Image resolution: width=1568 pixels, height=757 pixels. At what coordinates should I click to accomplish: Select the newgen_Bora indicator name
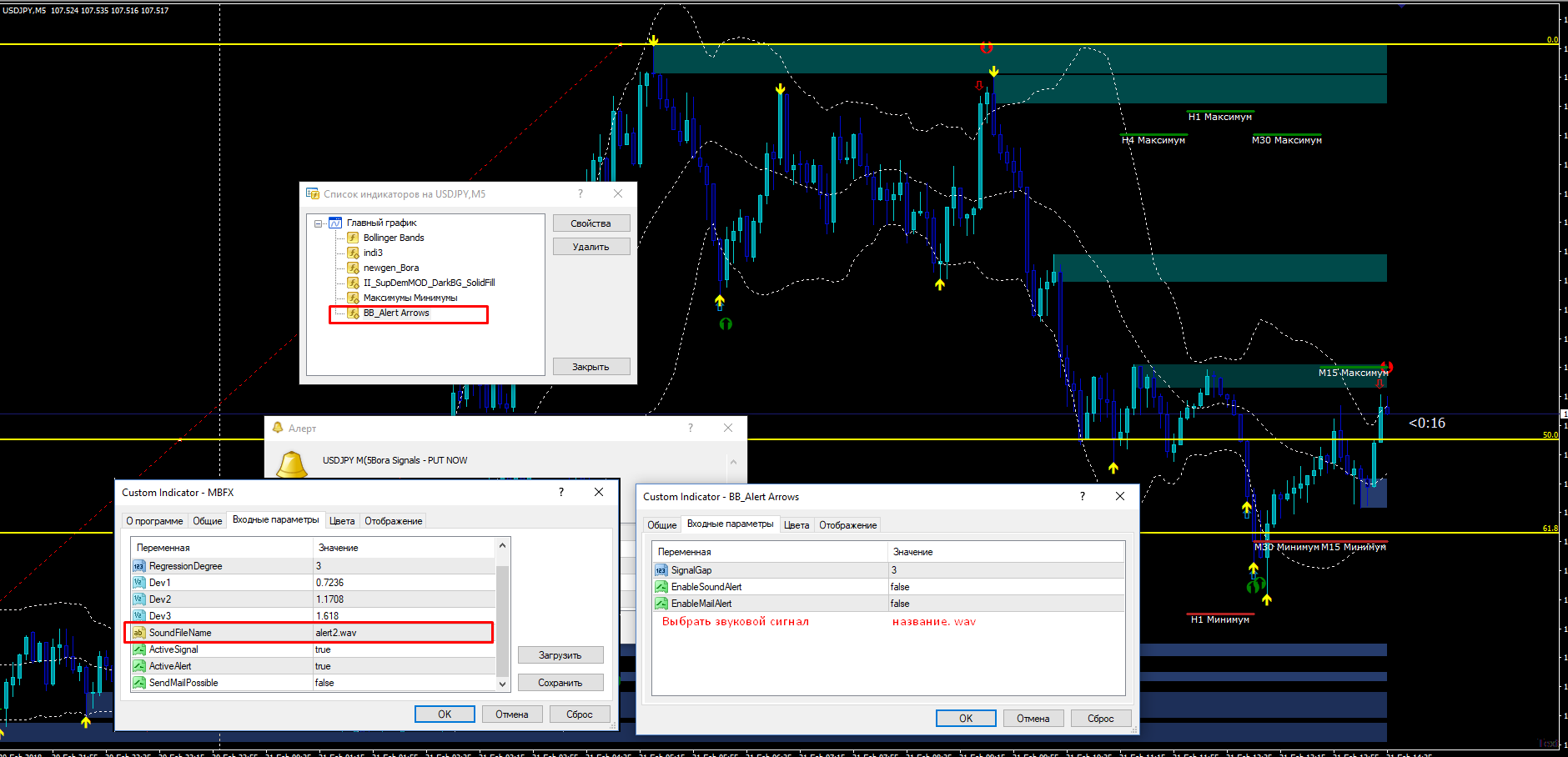[391, 268]
